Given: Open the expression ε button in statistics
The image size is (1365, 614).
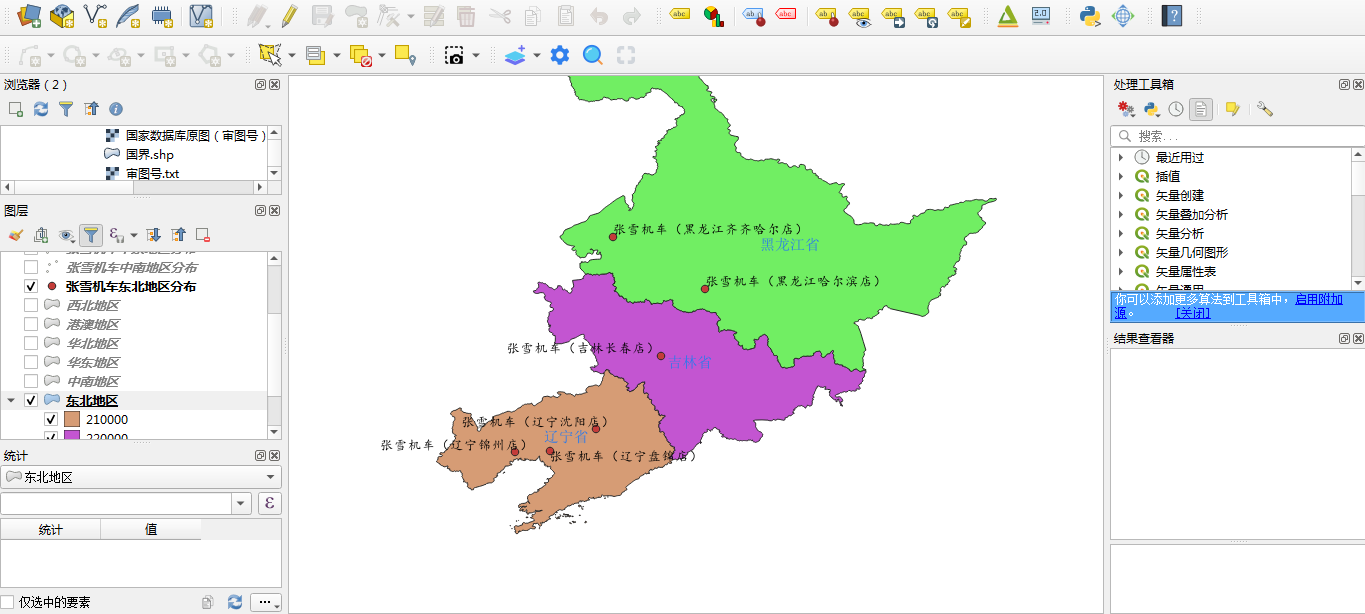Looking at the screenshot, I should coord(269,503).
